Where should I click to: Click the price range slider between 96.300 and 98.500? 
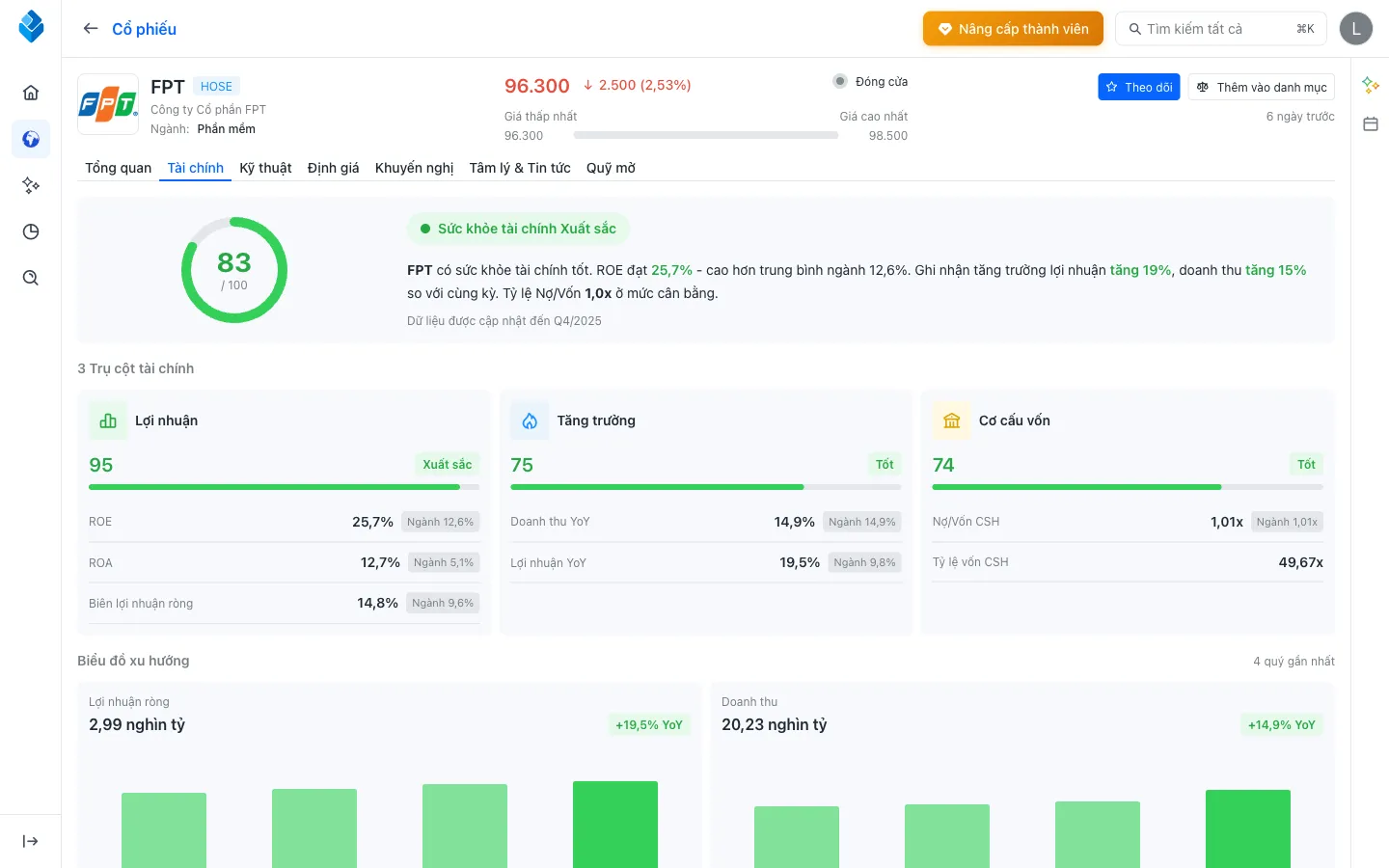pos(707,135)
